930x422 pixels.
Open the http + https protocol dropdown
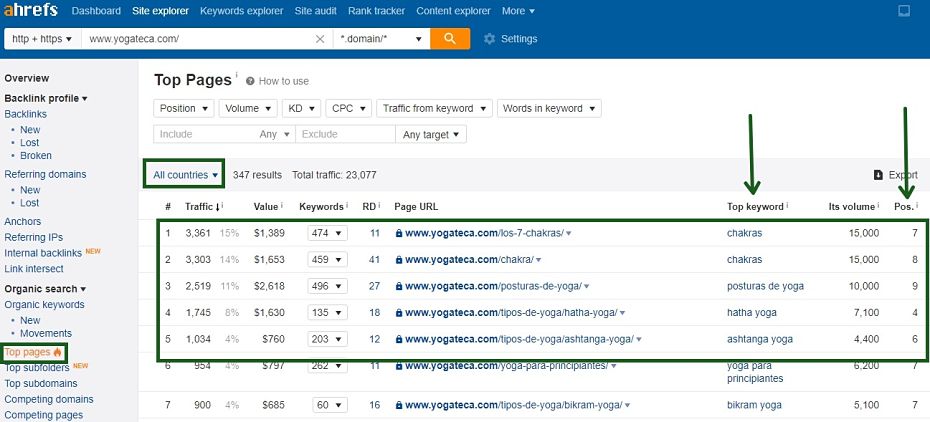tap(42, 39)
